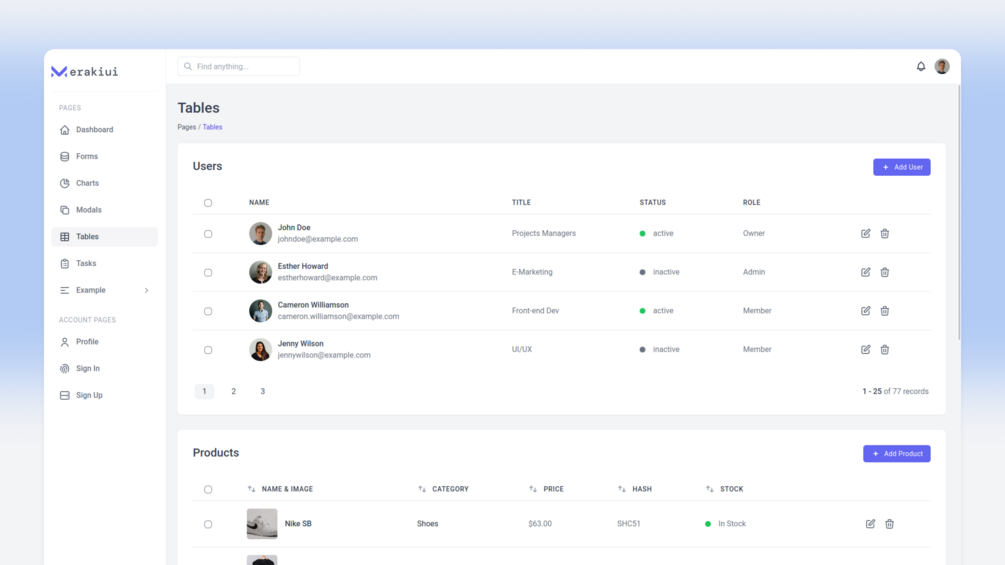Viewport: 1005px width, 565px height.
Task: Select the Nike SB row checkbox
Action: [208, 524]
